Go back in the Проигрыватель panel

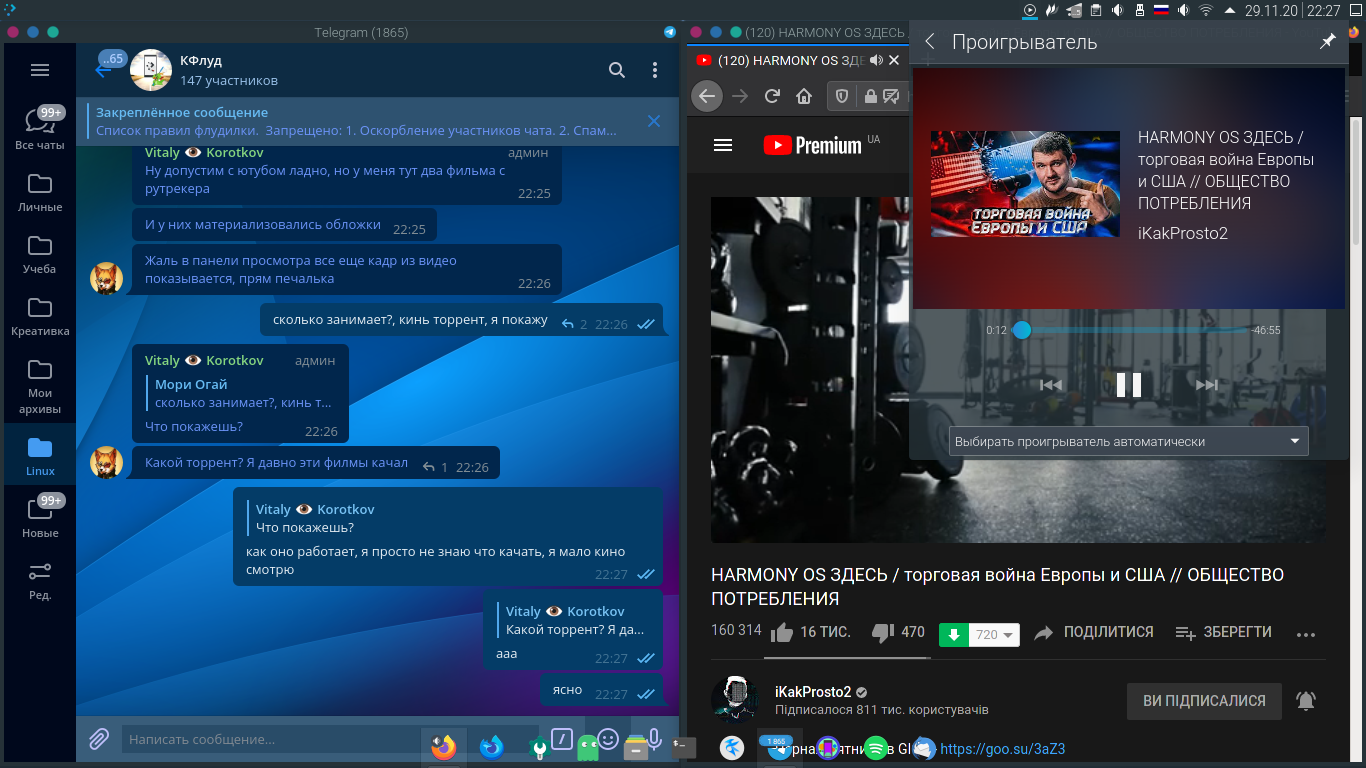pyautogui.click(x=930, y=42)
